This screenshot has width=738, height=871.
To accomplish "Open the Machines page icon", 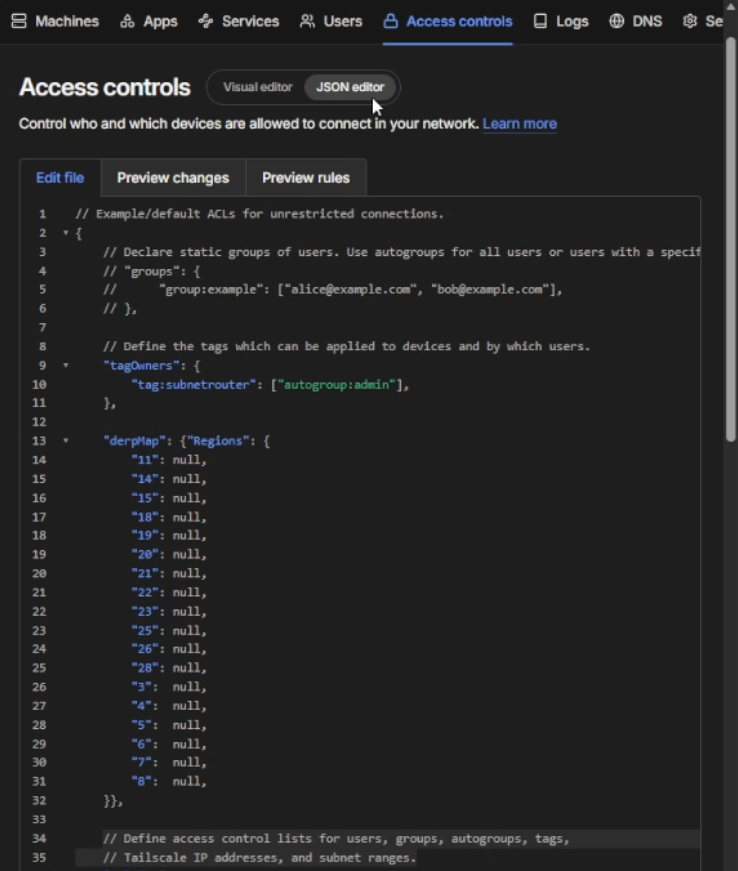I will [x=17, y=20].
